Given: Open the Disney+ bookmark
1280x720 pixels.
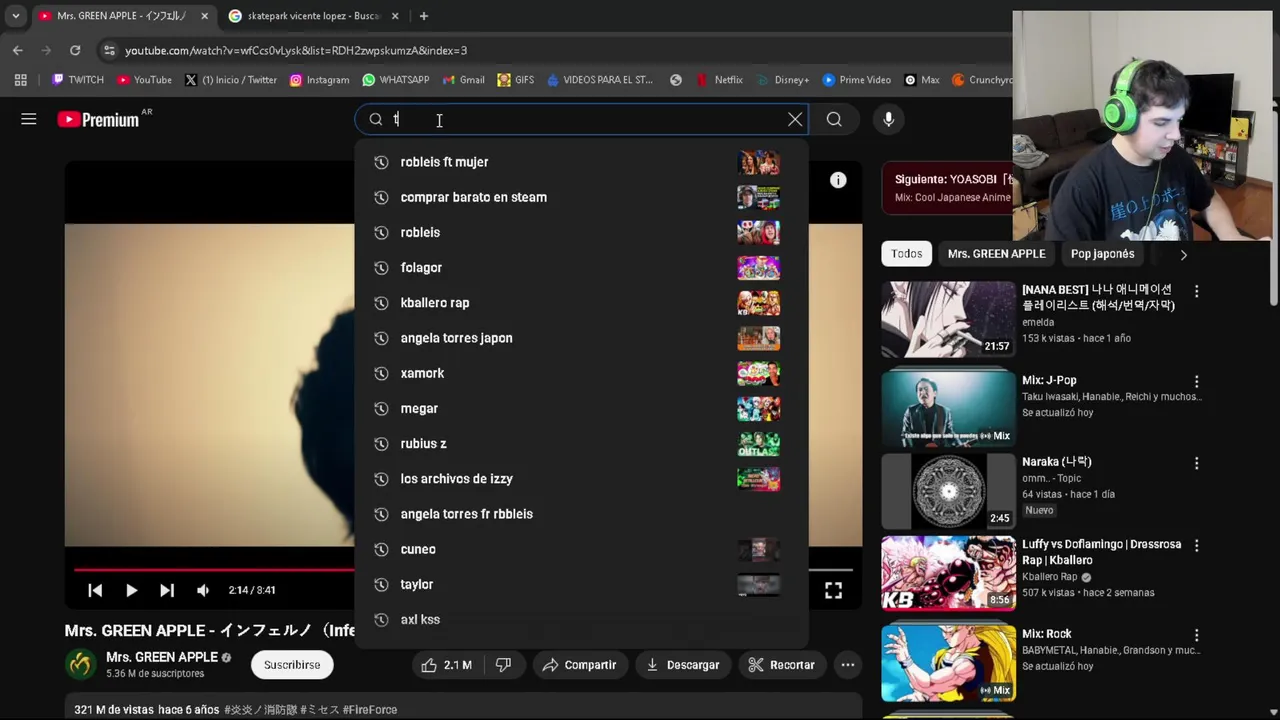Looking at the screenshot, I should click(x=783, y=80).
